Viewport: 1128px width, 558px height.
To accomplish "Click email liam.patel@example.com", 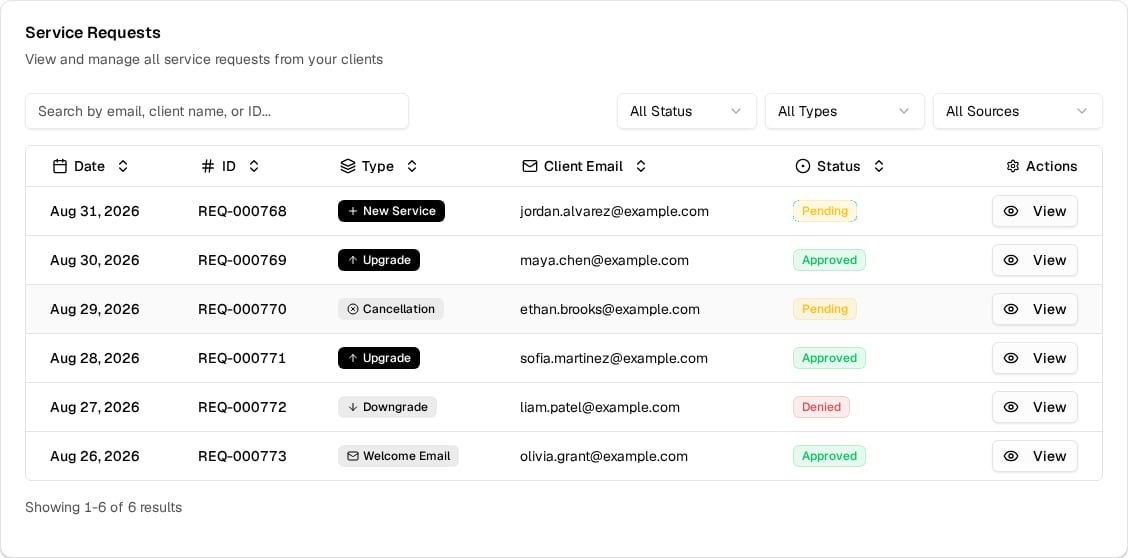I will 600,407.
